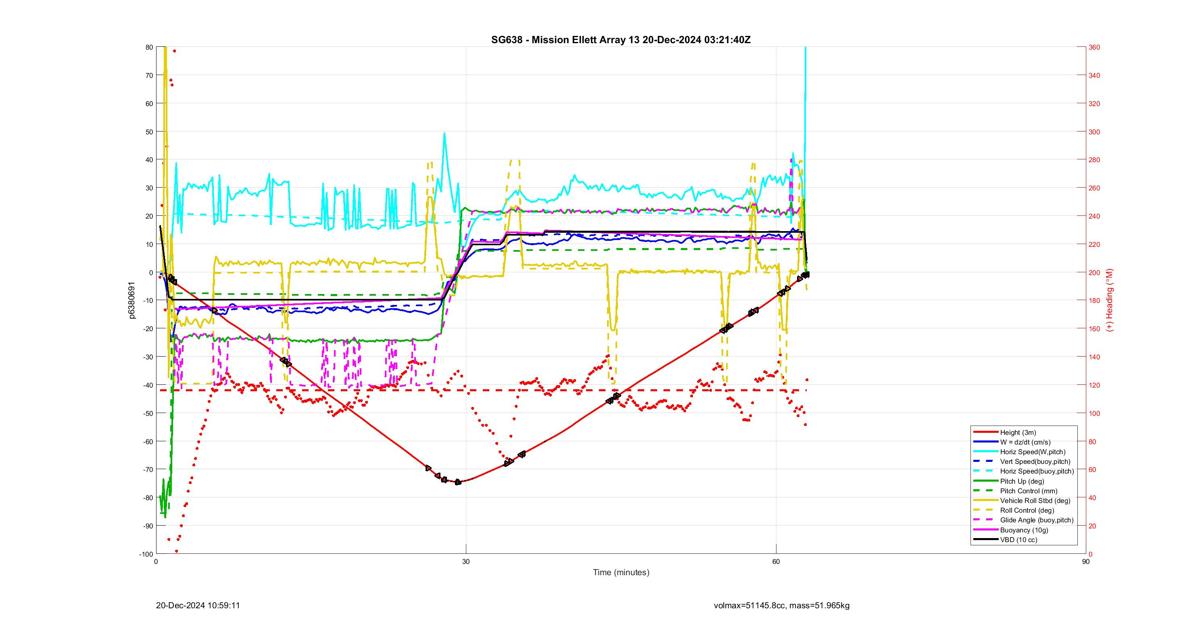Click the 'volmax=51145.8cc, mass=51.965kg' footer text
Screen dimensions: 1200x622
781,605
